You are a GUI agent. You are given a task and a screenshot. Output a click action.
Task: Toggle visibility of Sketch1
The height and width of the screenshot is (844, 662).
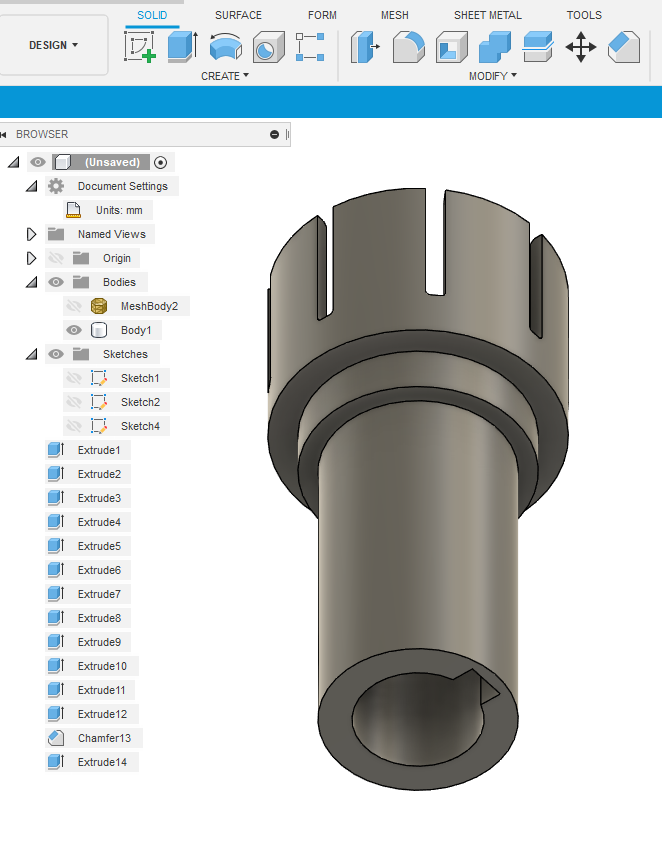click(x=73, y=378)
